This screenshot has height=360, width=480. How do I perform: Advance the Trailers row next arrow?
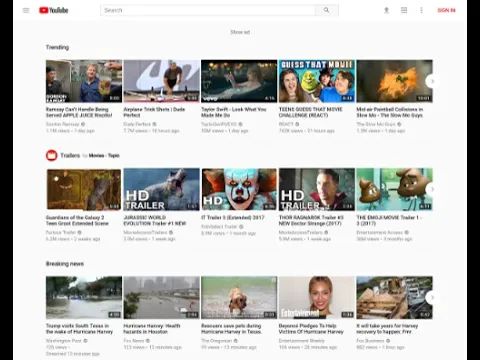(x=432, y=189)
